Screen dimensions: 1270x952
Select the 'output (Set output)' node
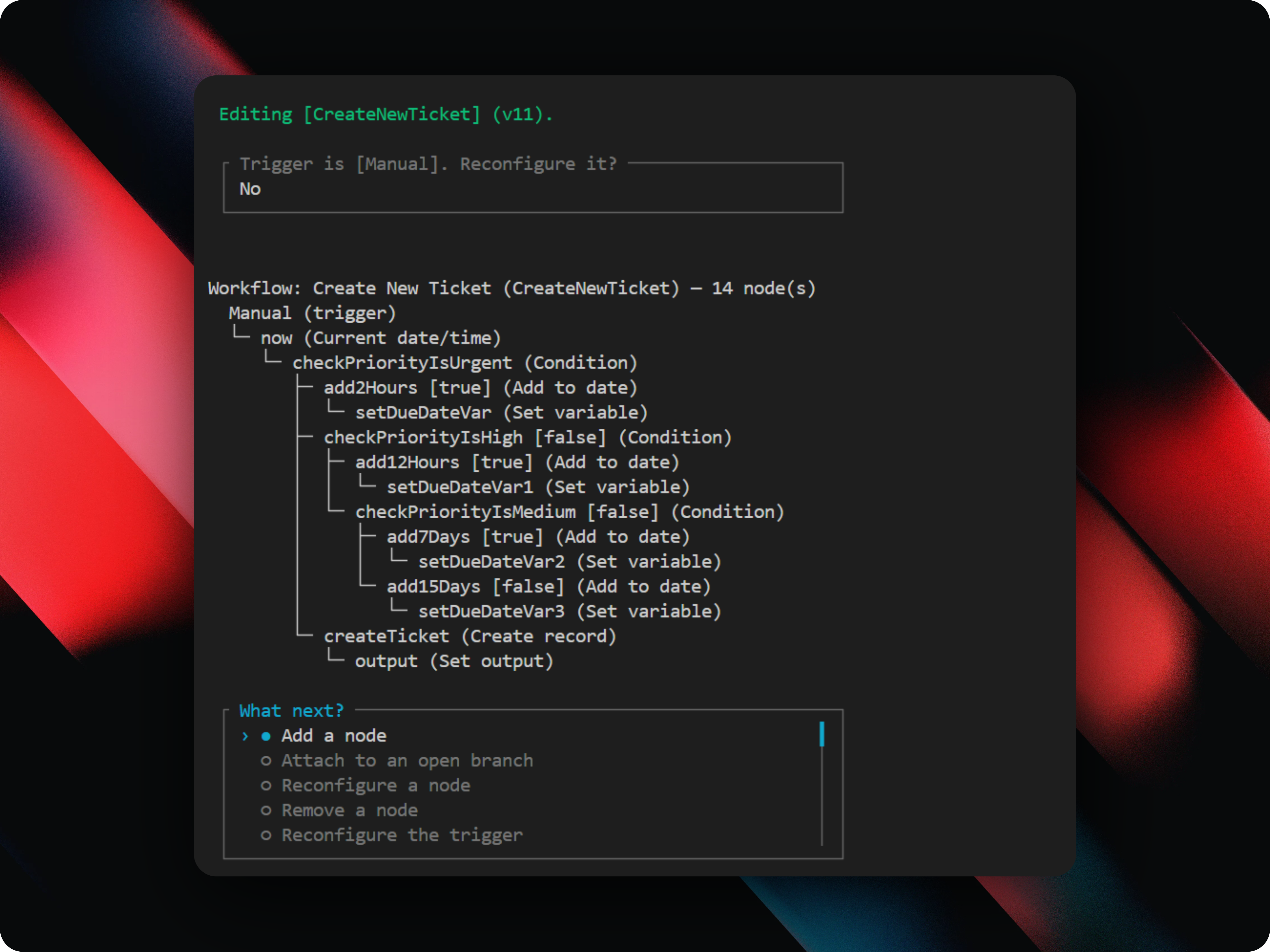point(454,661)
